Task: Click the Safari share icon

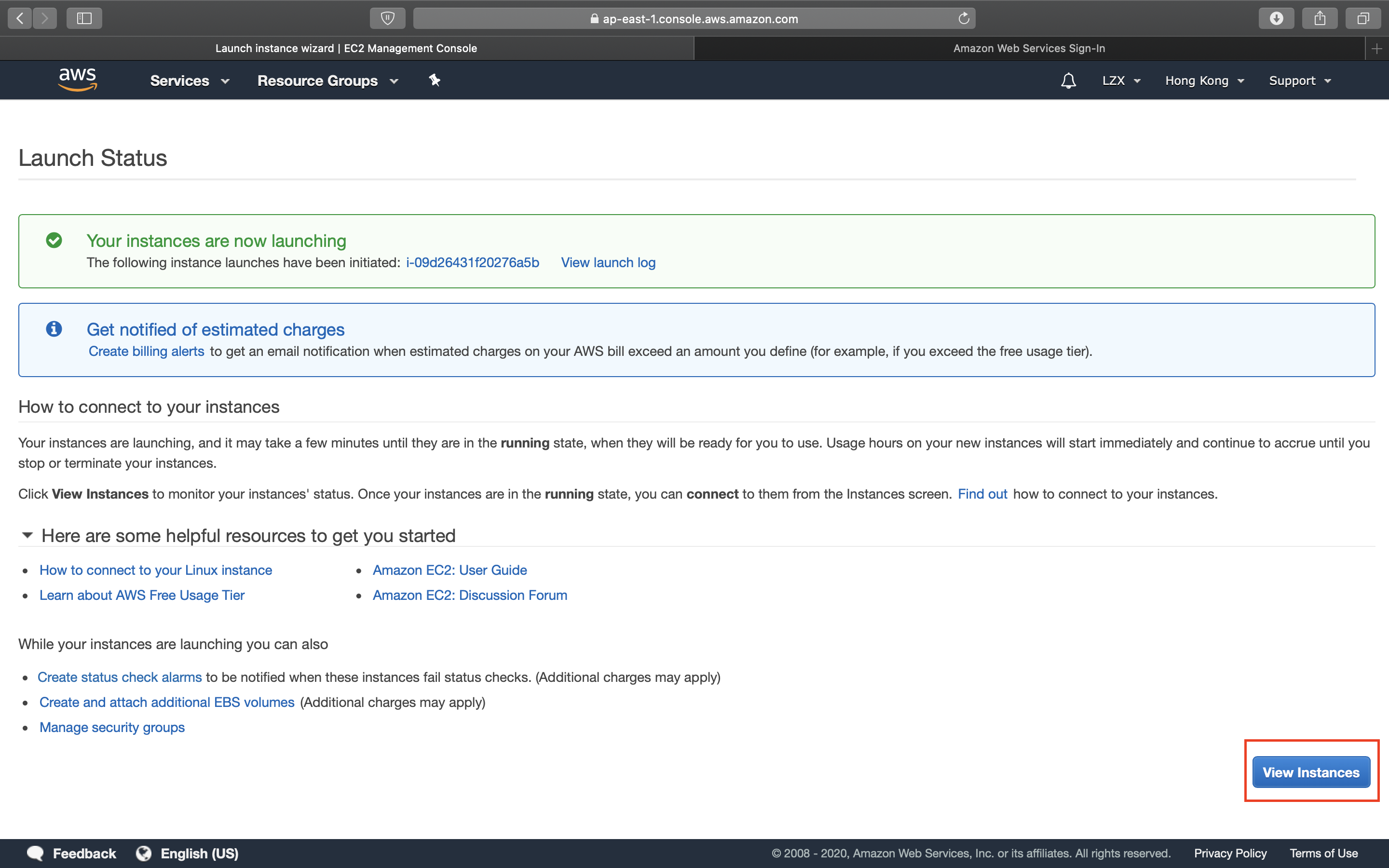Action: (1320, 18)
